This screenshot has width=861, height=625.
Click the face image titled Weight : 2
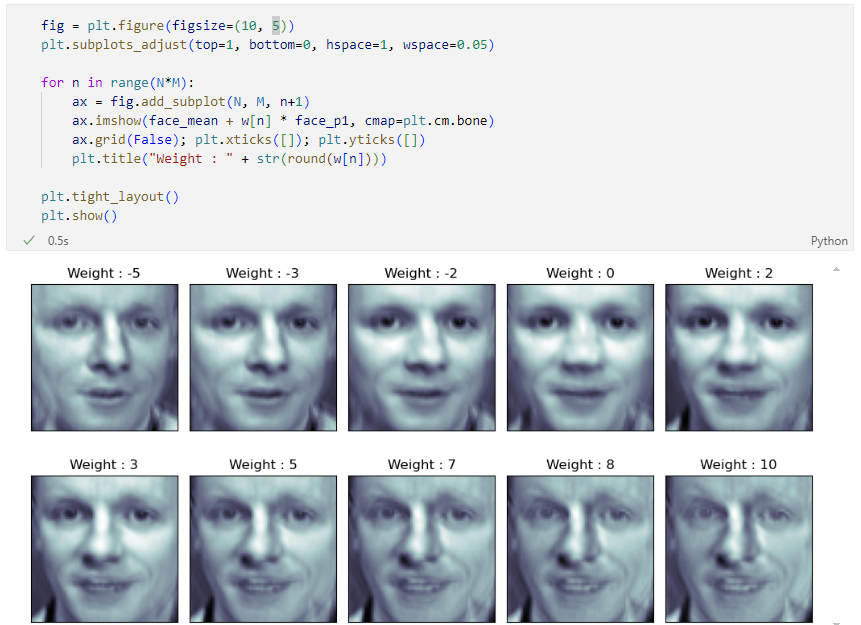pos(739,358)
